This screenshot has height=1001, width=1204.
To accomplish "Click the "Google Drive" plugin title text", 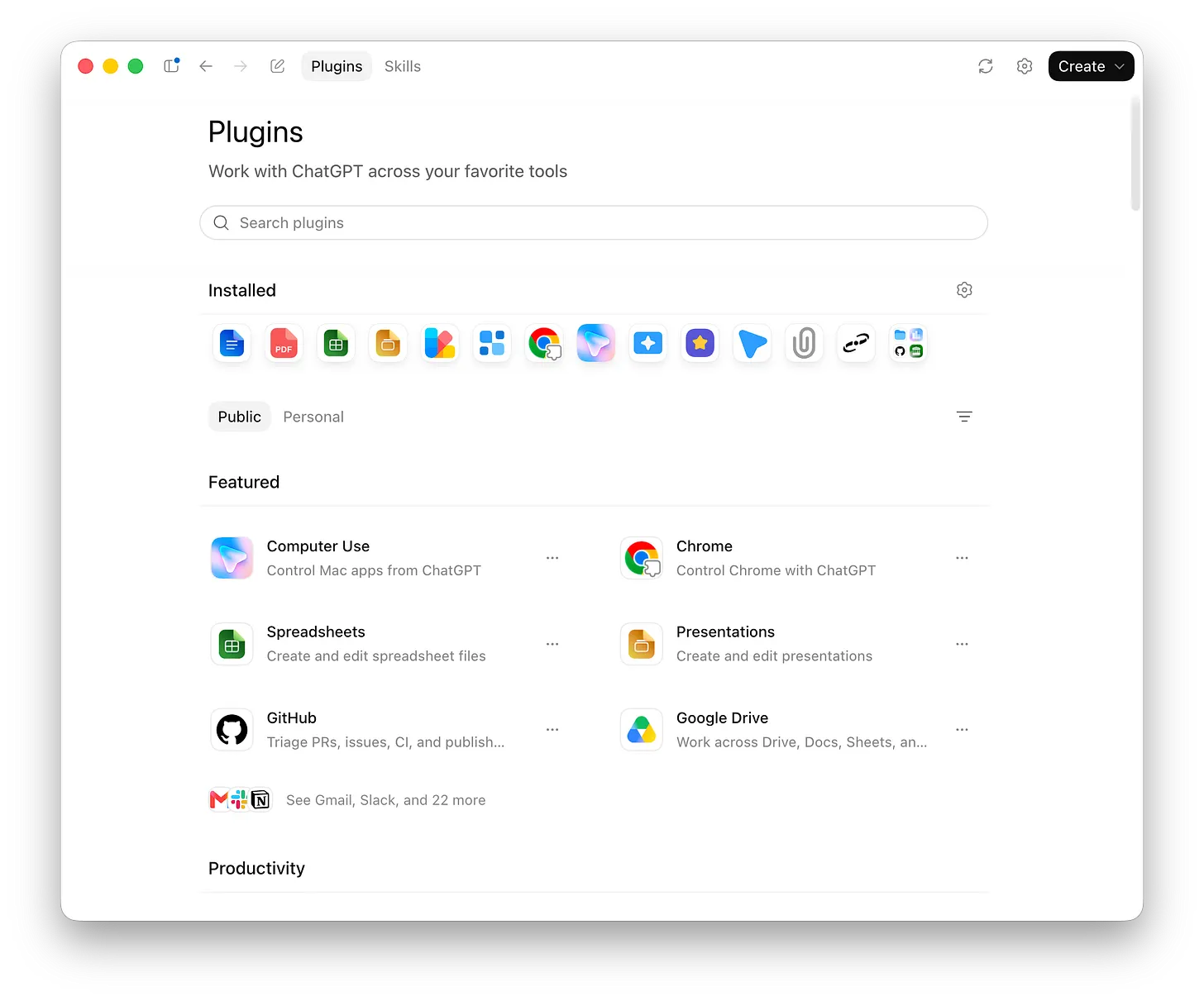I will pyautogui.click(x=723, y=718).
